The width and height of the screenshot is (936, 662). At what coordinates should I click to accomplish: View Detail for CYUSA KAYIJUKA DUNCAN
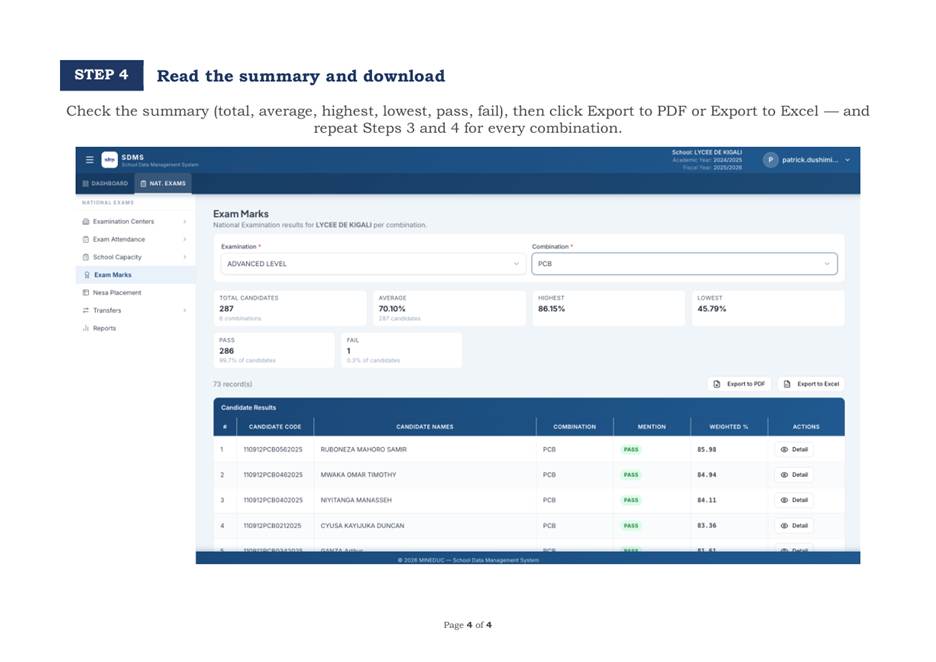point(794,526)
